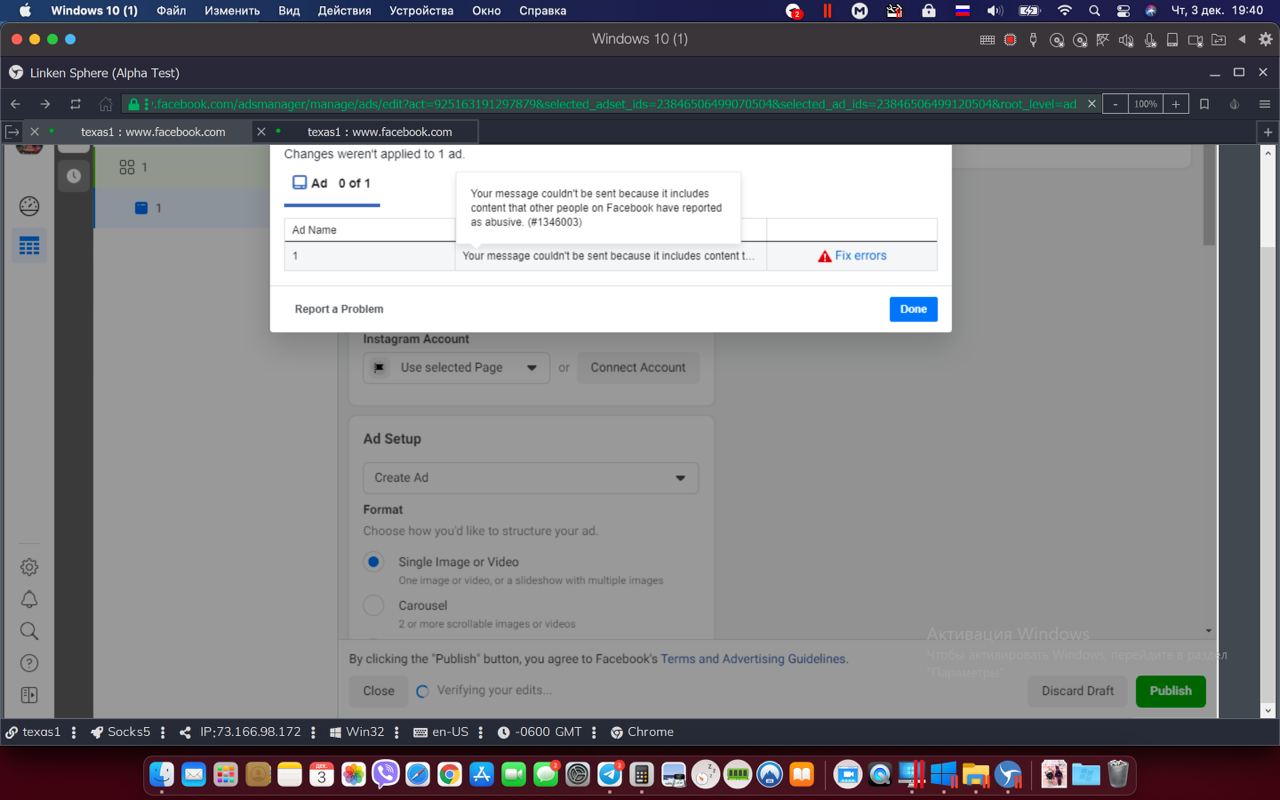
Task: Open Telegram from the Dock
Action: tap(610, 774)
